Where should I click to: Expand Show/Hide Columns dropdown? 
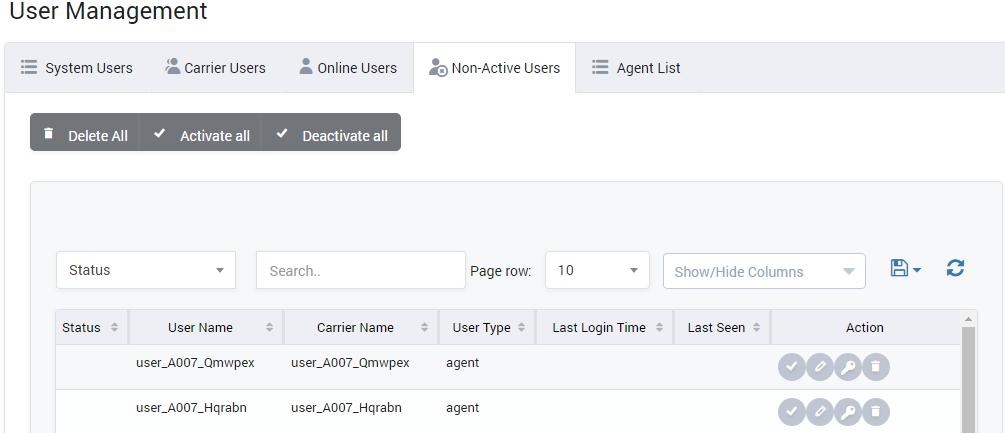(764, 271)
